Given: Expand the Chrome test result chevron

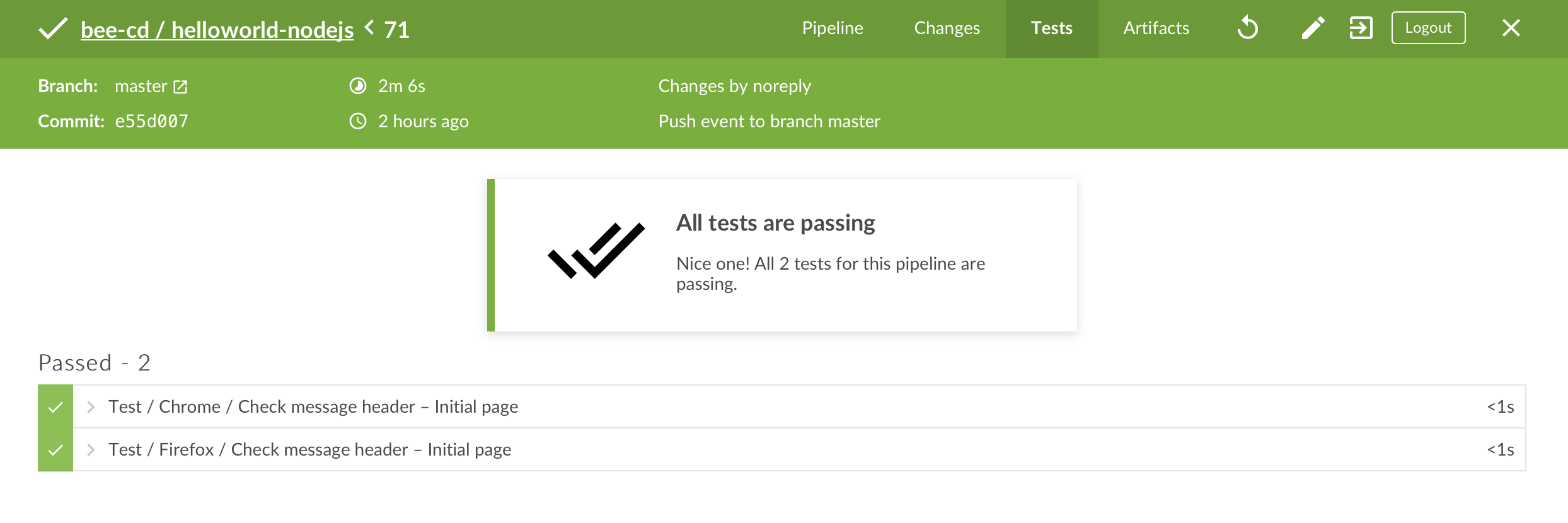Looking at the screenshot, I should pos(91,407).
